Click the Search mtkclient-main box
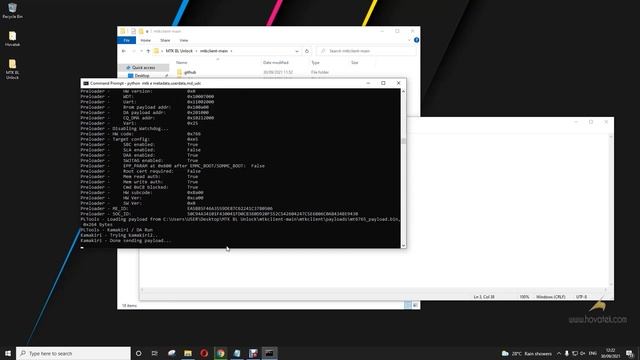 pos(366,51)
